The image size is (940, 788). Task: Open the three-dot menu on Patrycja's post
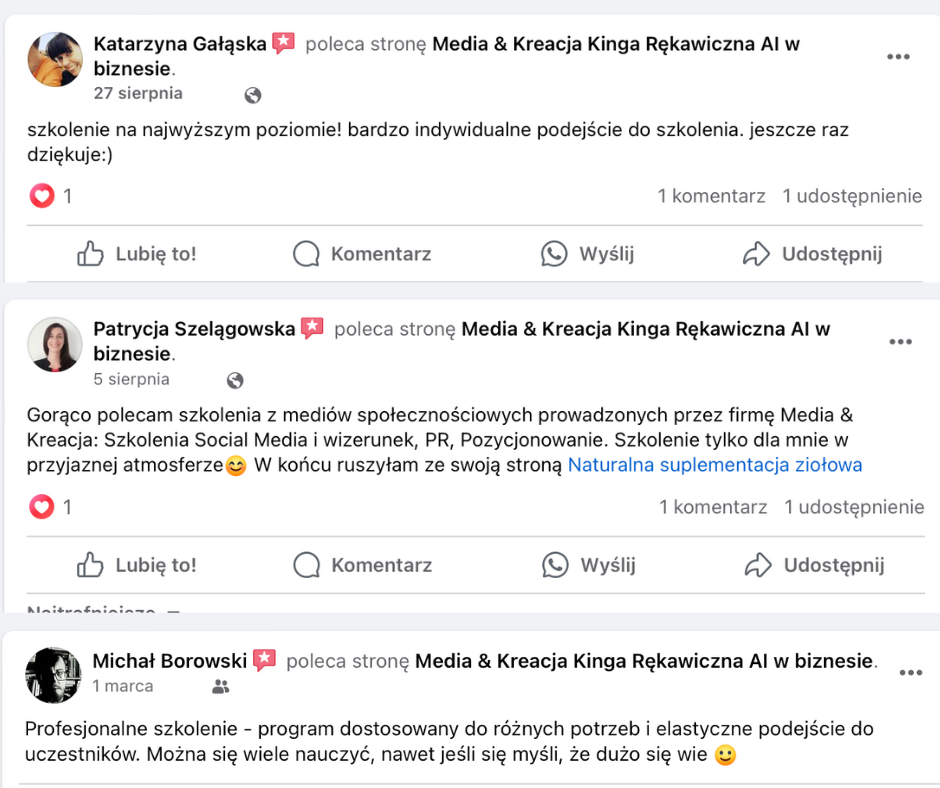pos(900,342)
